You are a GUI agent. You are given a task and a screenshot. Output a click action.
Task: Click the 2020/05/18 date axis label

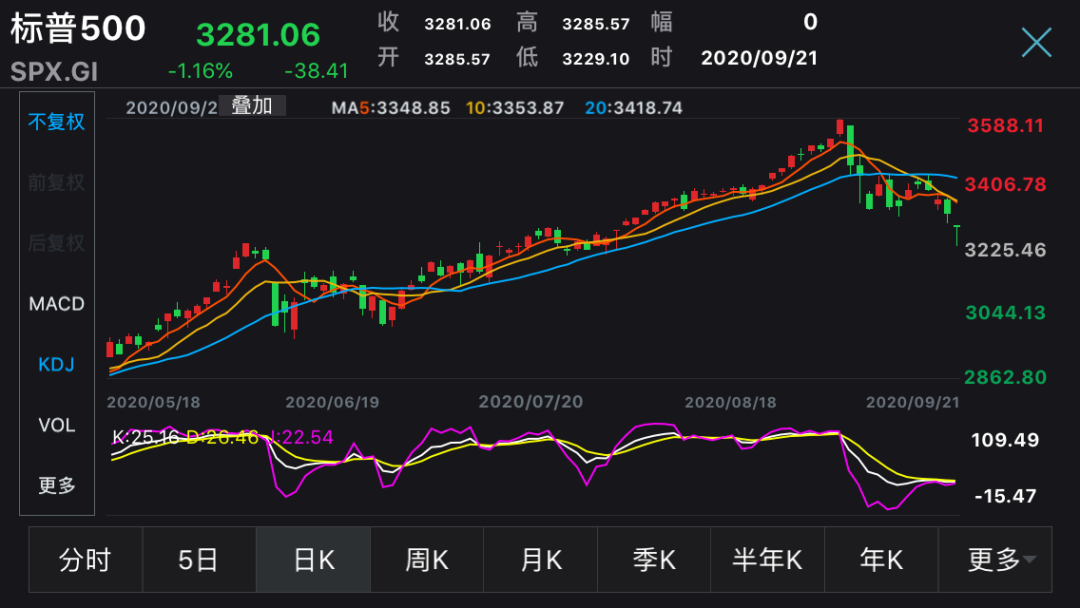pyautogui.click(x=154, y=402)
